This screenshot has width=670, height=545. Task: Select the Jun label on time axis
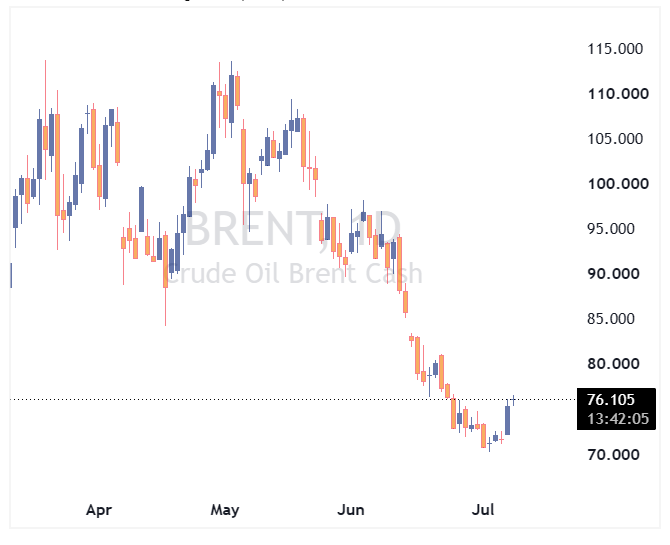pyautogui.click(x=351, y=510)
